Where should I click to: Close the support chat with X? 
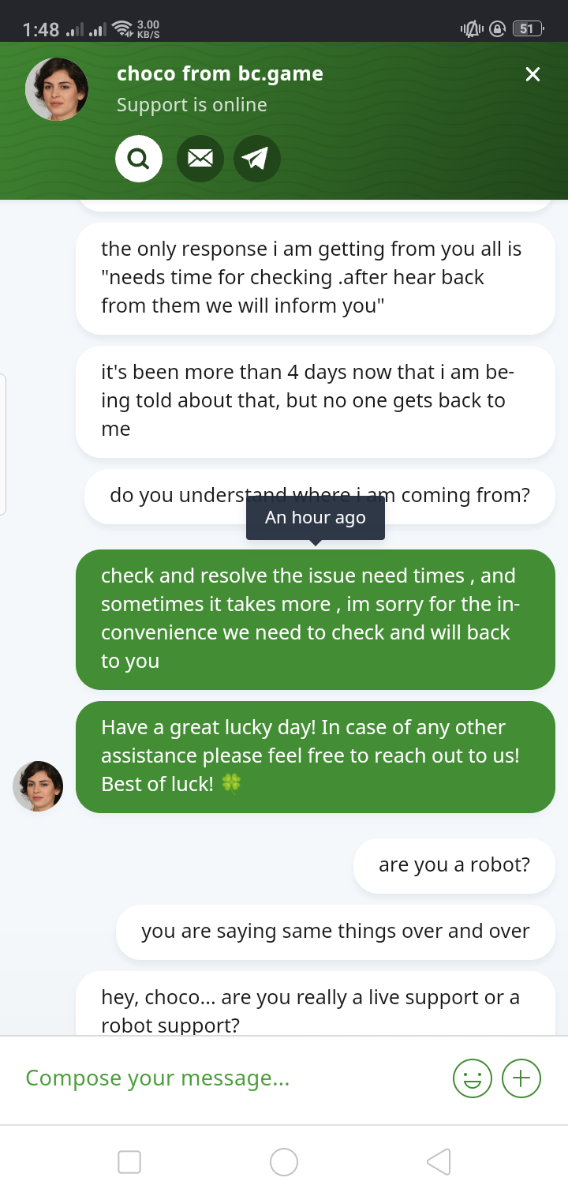click(533, 74)
